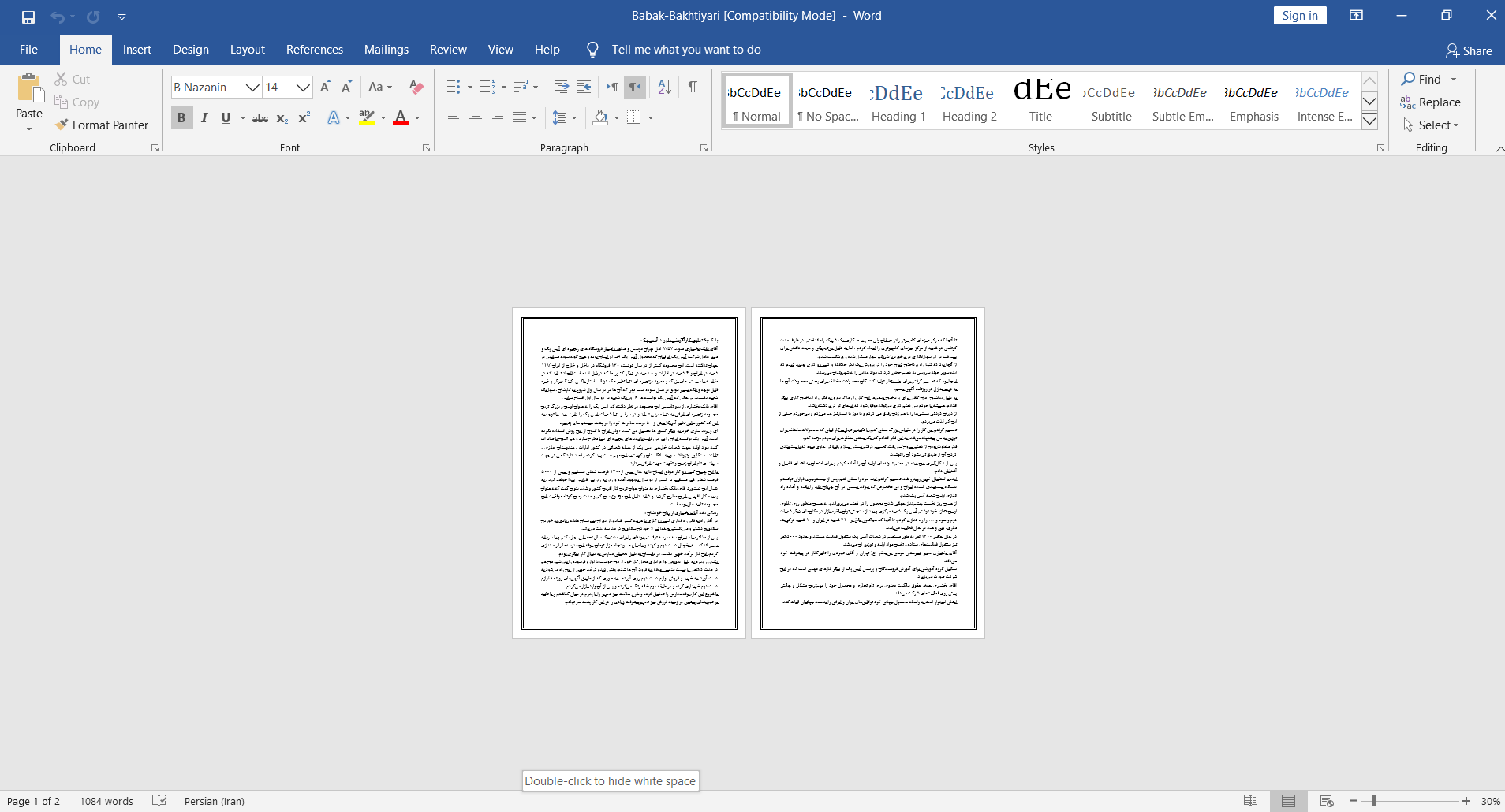Switch to the References tab
This screenshot has width=1505, height=812.
click(x=315, y=50)
